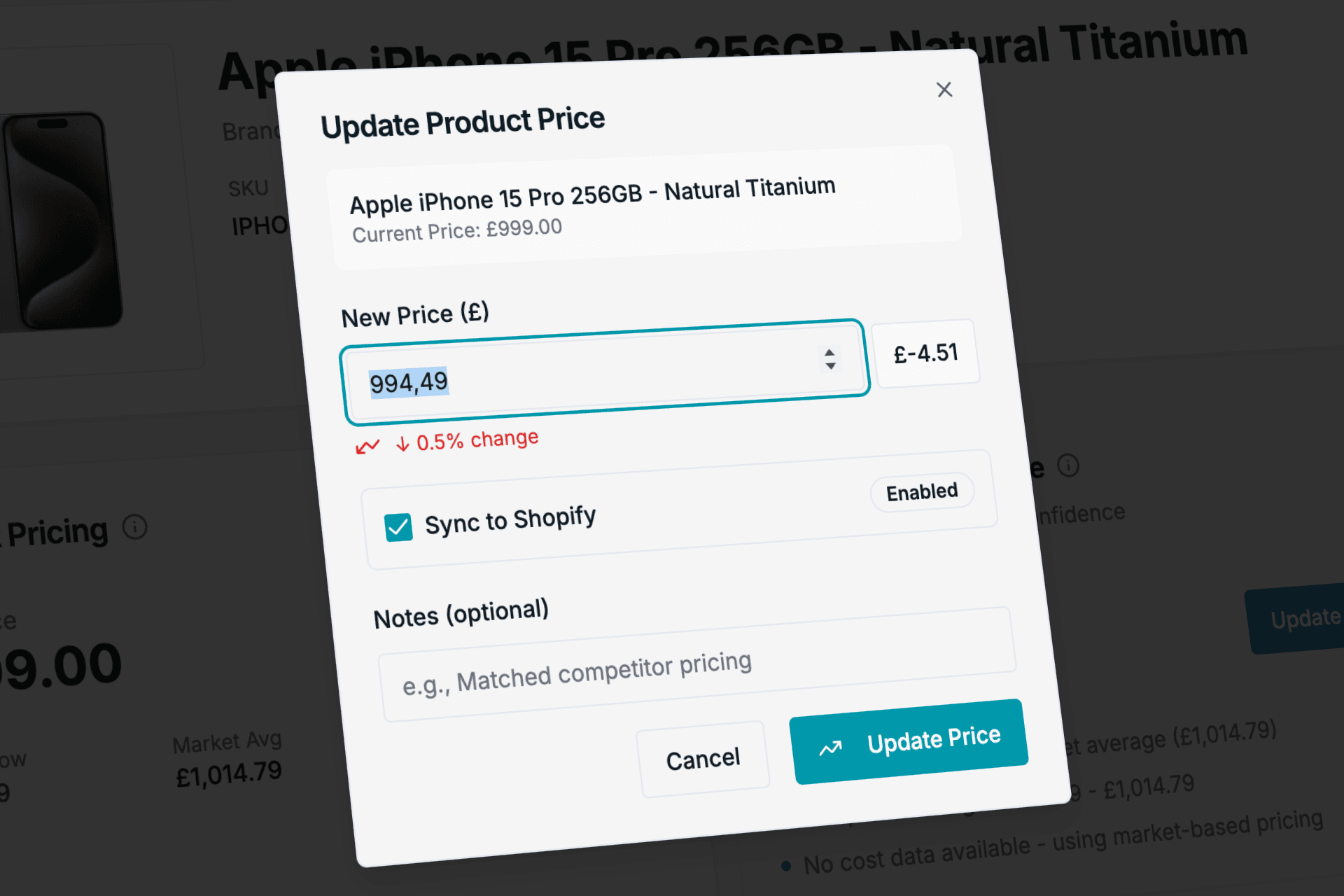Click the trending-arrow icon inside Update Price button
Viewport: 1344px width, 896px height.
tap(830, 748)
